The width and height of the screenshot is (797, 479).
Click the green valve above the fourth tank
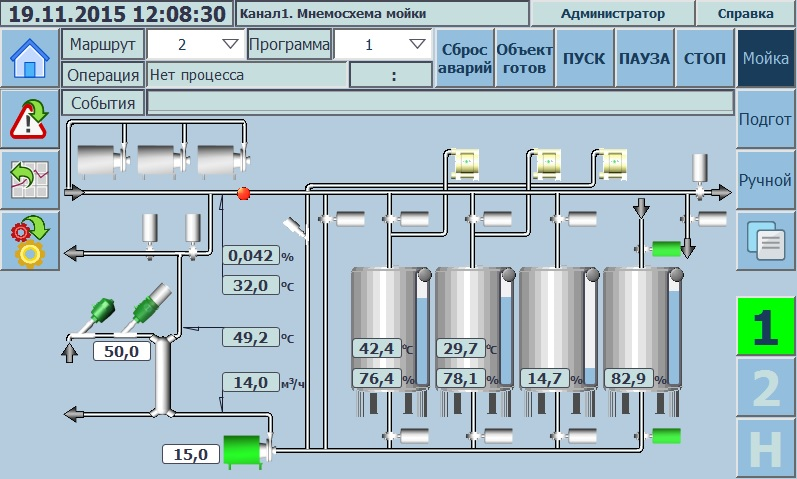665,249
